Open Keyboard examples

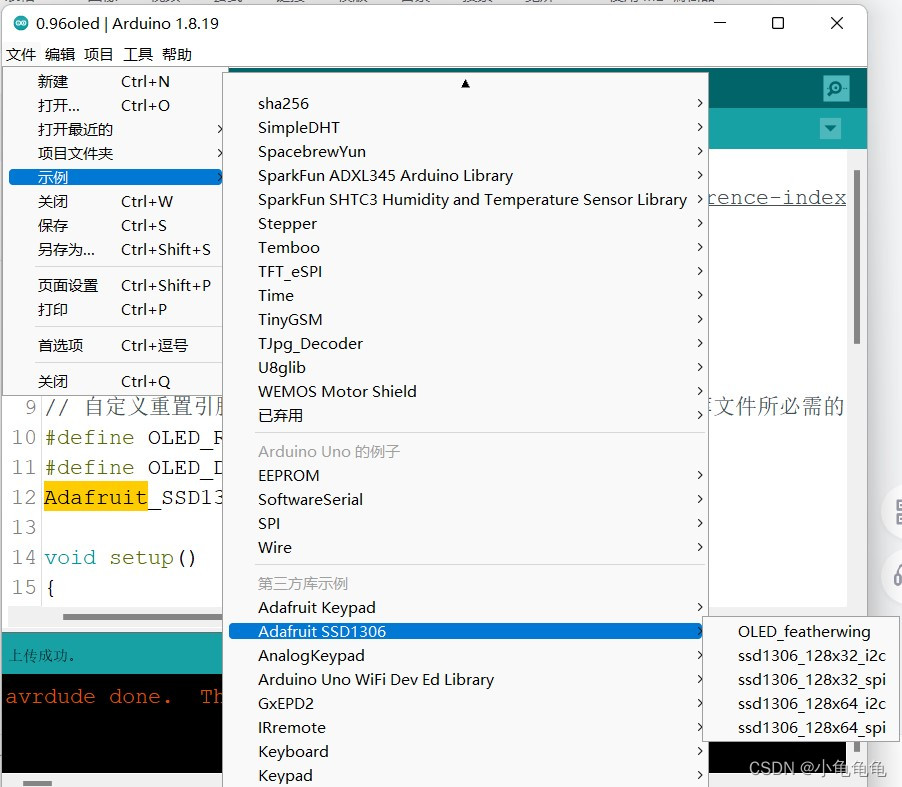coord(467,751)
